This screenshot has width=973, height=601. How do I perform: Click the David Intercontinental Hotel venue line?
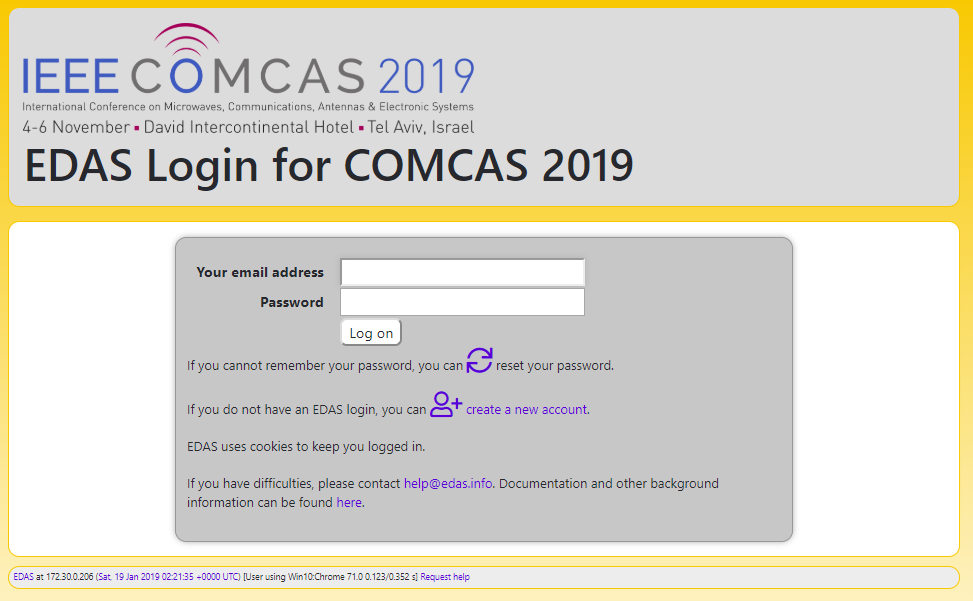pyautogui.click(x=248, y=127)
